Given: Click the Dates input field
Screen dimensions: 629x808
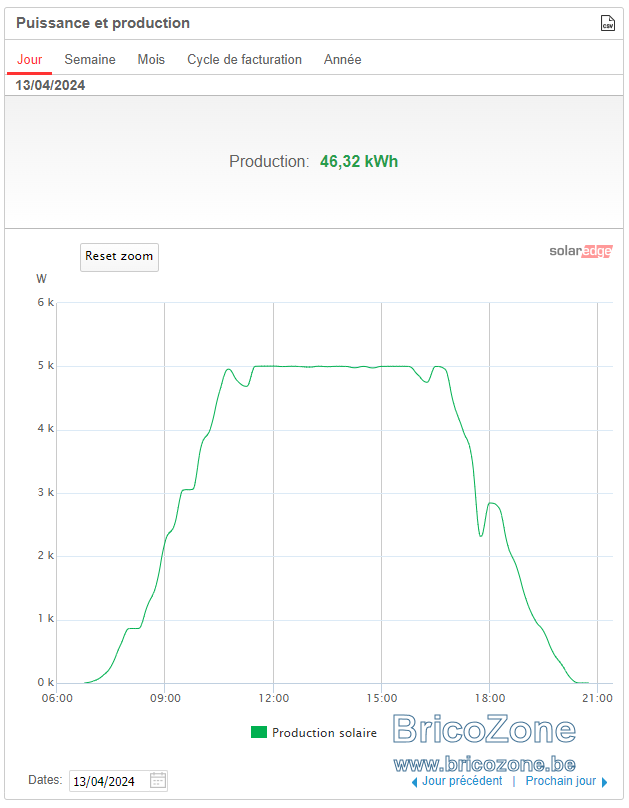Looking at the screenshot, I should 118,781.
